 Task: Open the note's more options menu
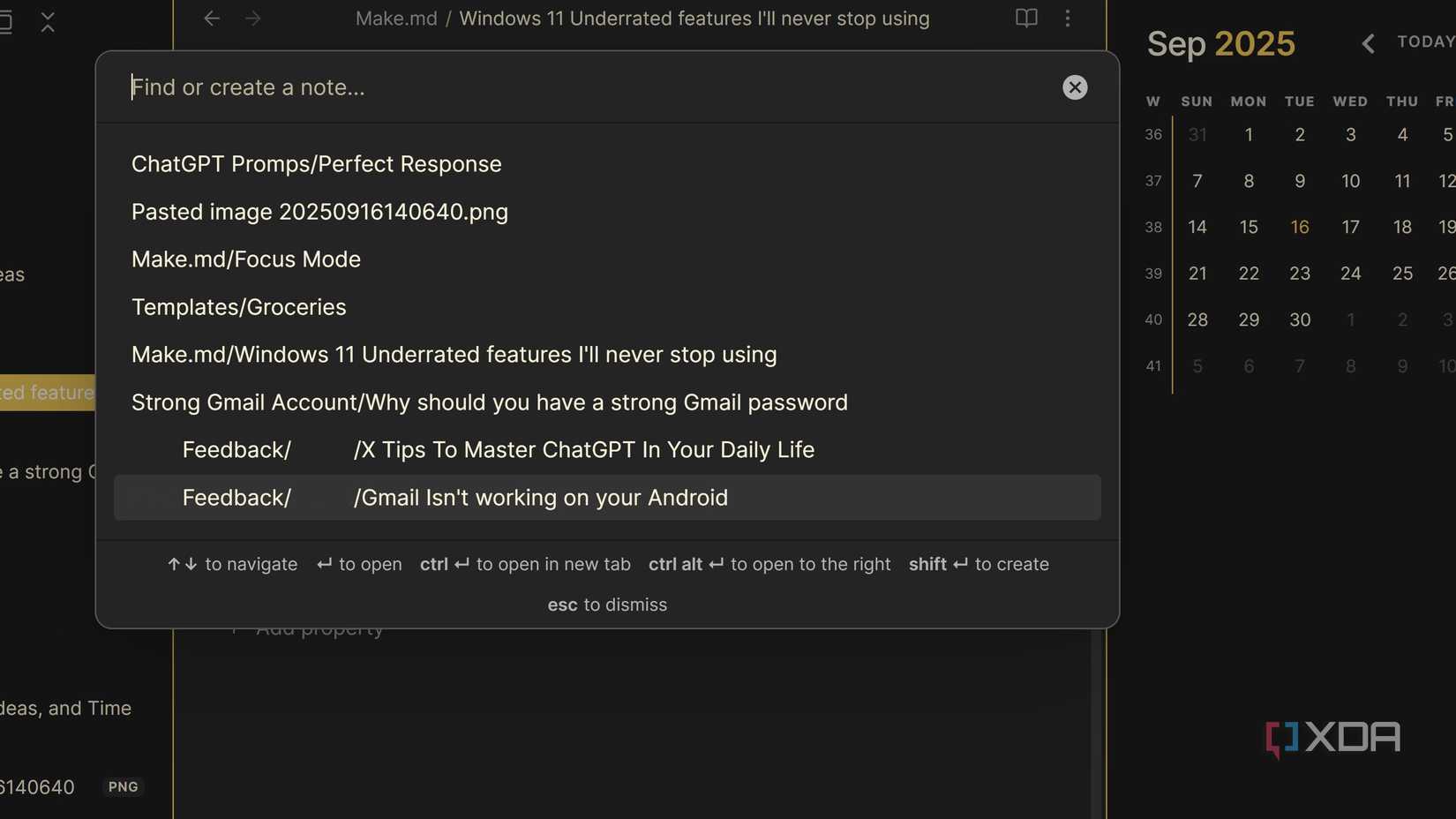1068,18
